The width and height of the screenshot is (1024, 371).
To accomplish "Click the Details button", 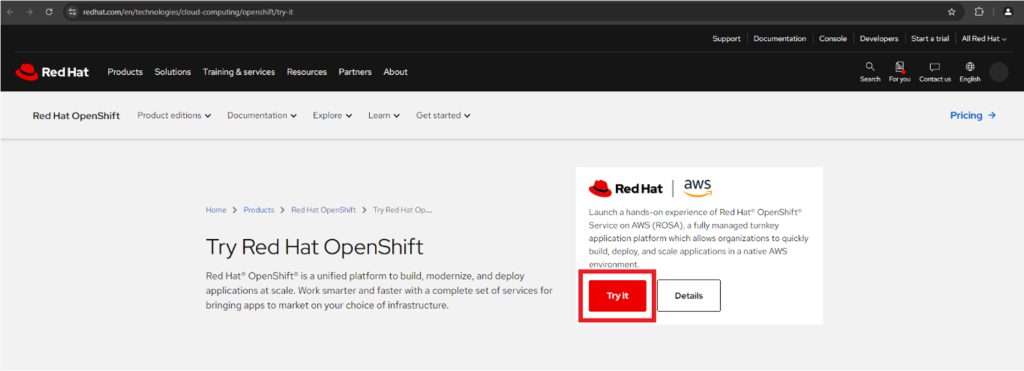I will click(x=689, y=296).
